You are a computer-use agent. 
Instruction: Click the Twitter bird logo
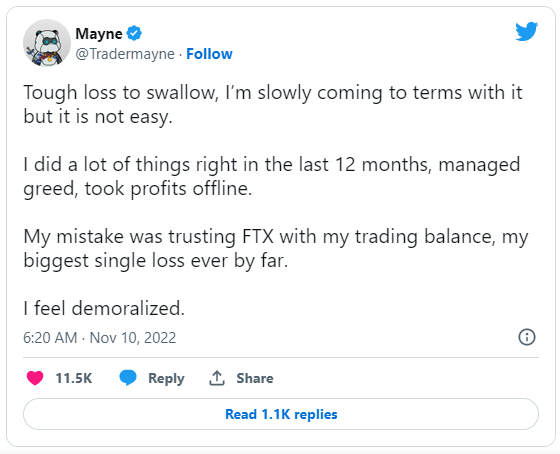tap(526, 31)
